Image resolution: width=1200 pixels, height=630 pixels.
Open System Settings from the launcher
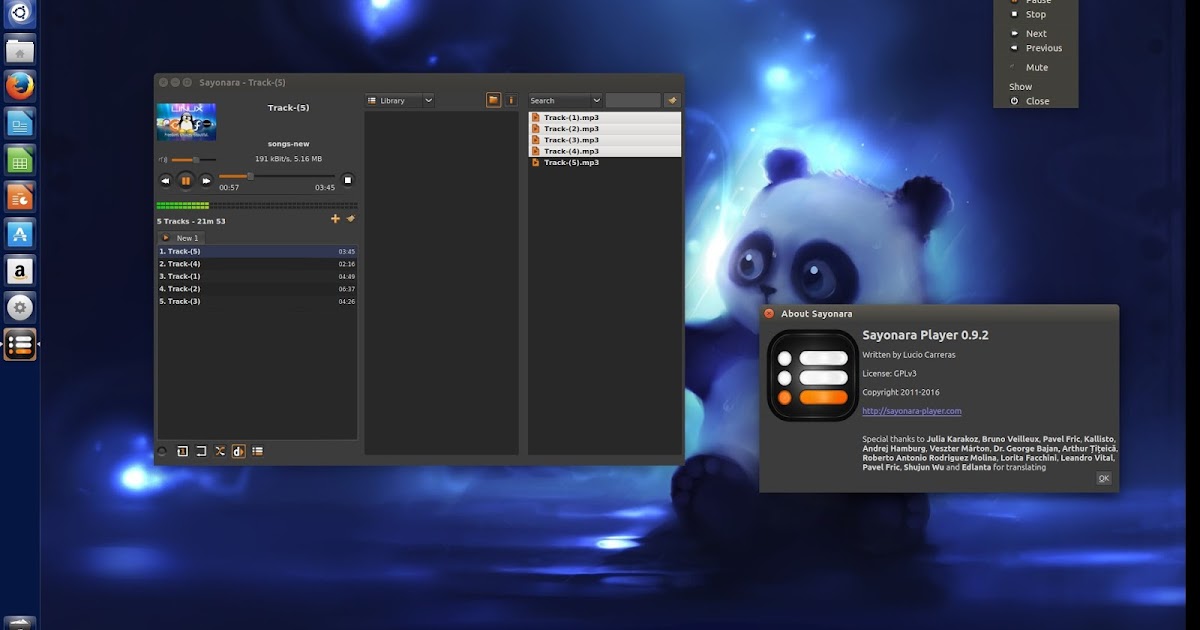[20, 308]
